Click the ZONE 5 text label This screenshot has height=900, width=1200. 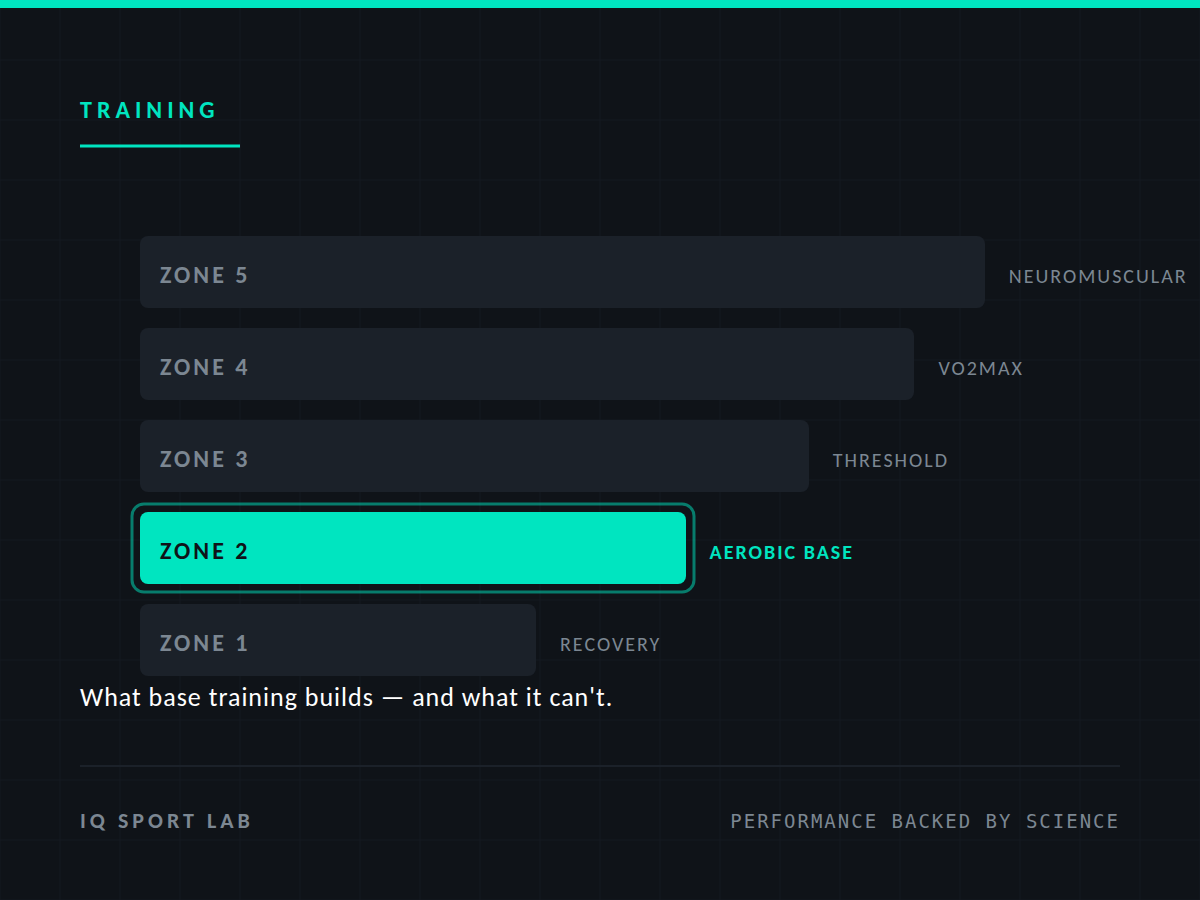coord(204,275)
